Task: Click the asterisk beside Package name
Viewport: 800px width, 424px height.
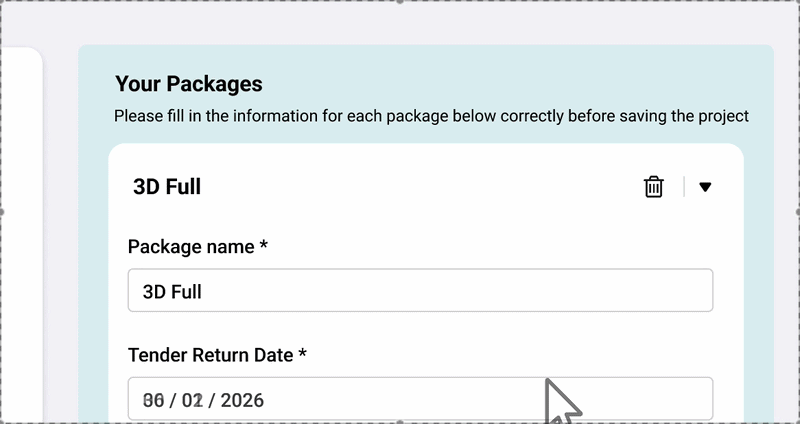Action: [263, 246]
